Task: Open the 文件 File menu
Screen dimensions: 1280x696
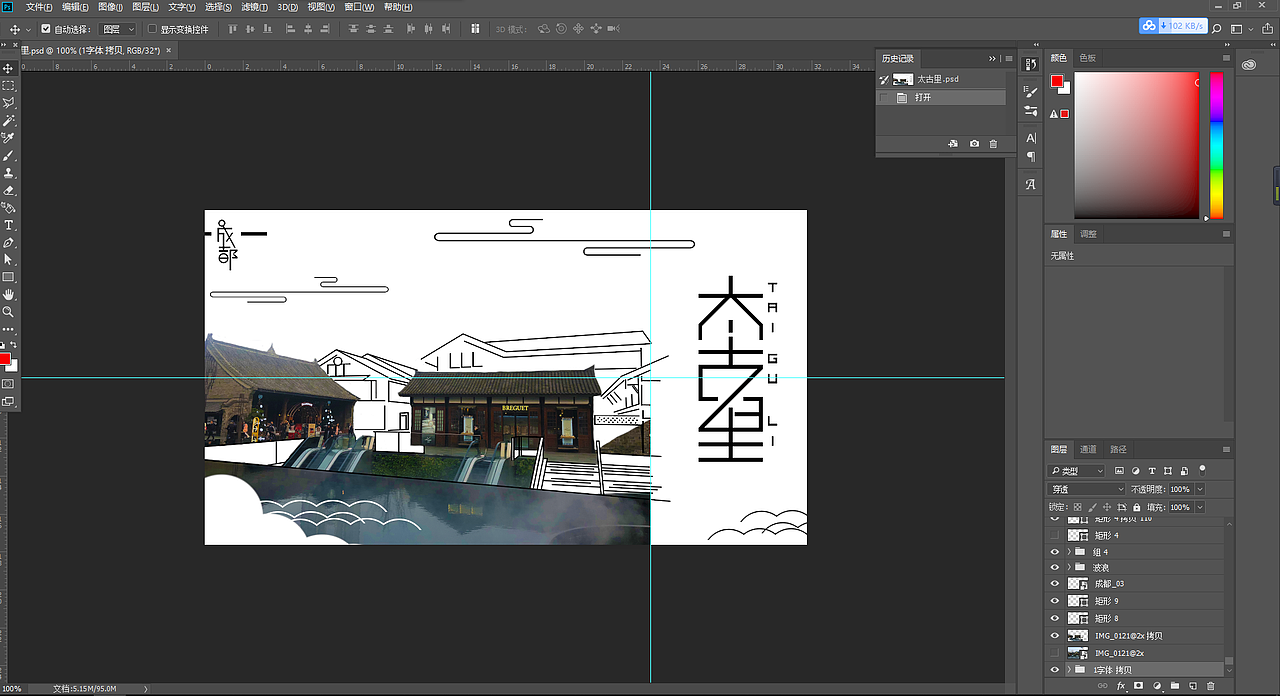Action: (x=39, y=7)
